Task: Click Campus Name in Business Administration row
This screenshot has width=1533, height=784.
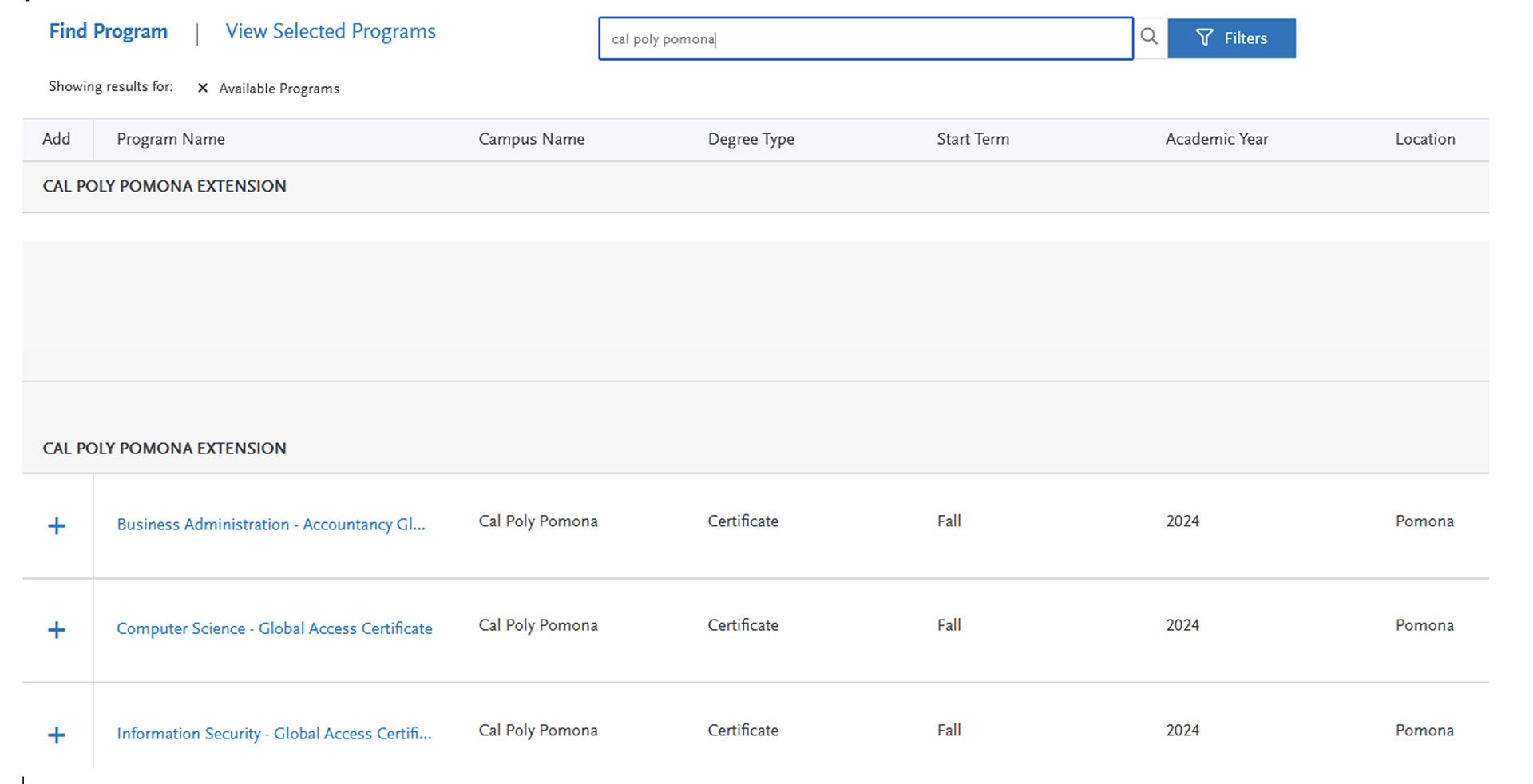Action: click(x=538, y=521)
